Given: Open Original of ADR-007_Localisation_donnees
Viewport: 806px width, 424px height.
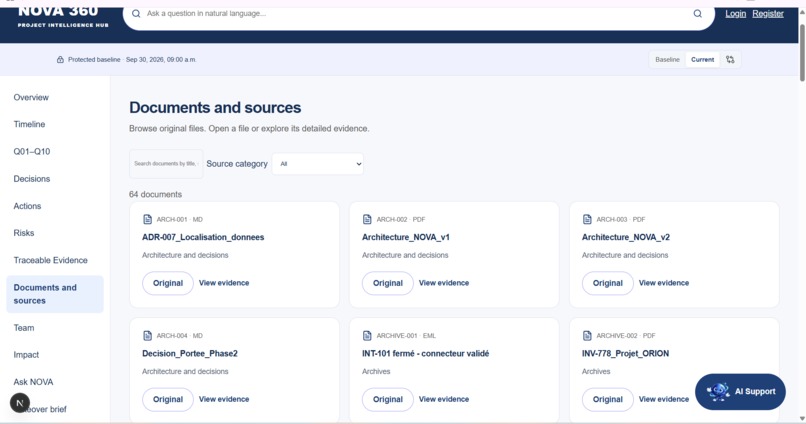Looking at the screenshot, I should point(168,283).
